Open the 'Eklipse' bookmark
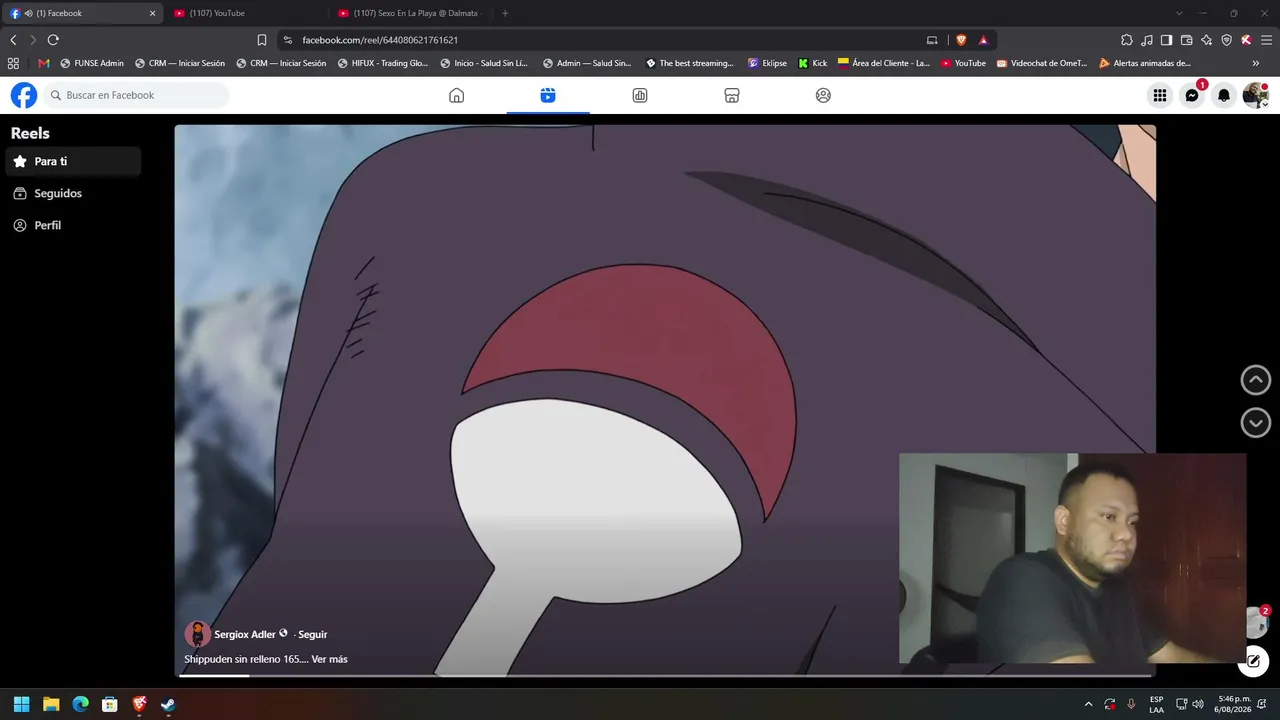This screenshot has height=720, width=1280. (767, 63)
